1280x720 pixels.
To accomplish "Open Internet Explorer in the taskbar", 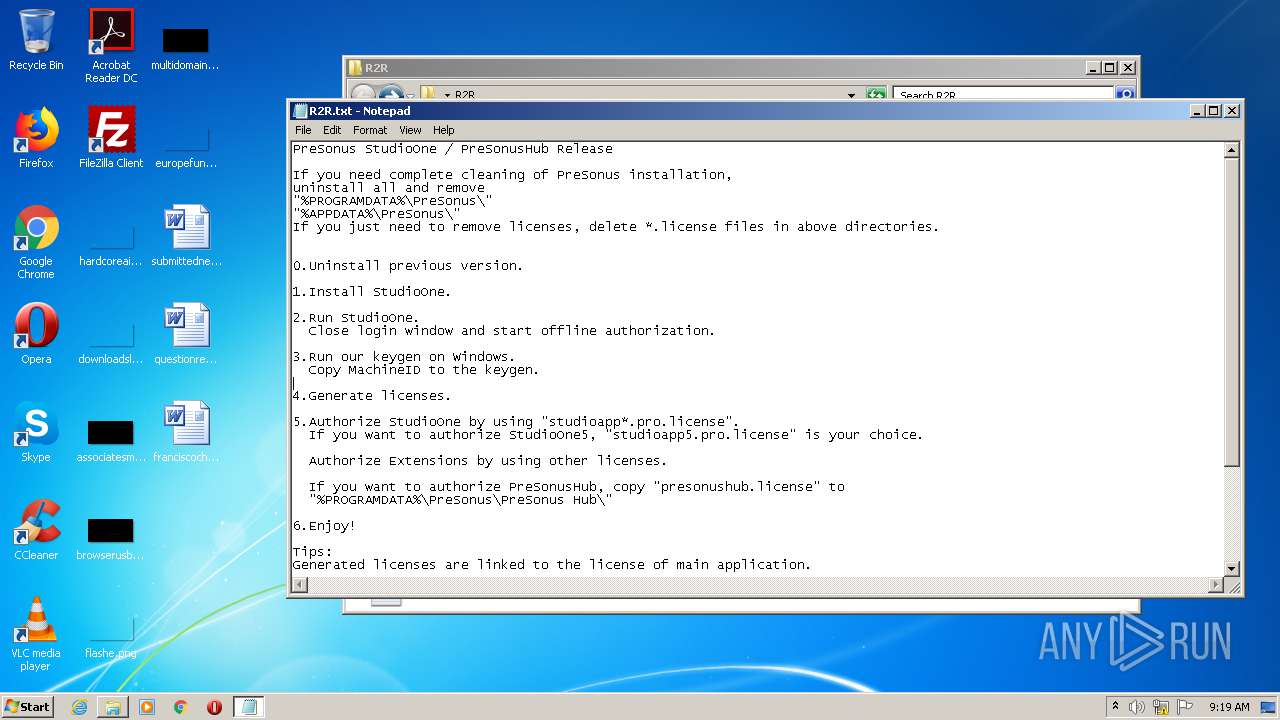I will coord(79,707).
